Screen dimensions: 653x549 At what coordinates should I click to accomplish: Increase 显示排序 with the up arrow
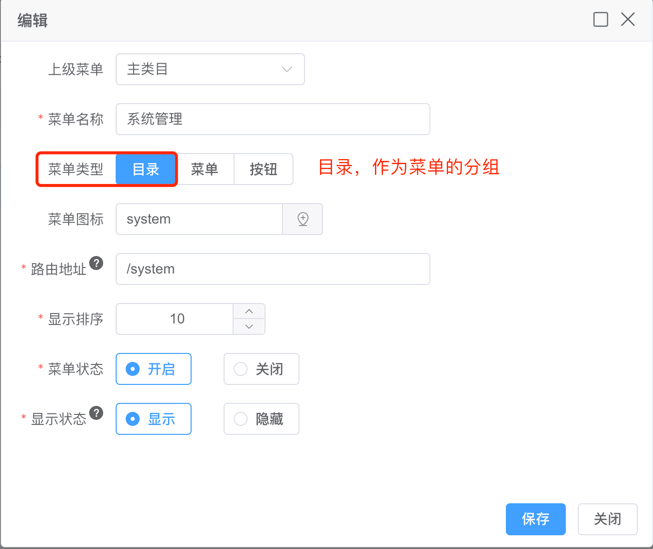(249, 311)
